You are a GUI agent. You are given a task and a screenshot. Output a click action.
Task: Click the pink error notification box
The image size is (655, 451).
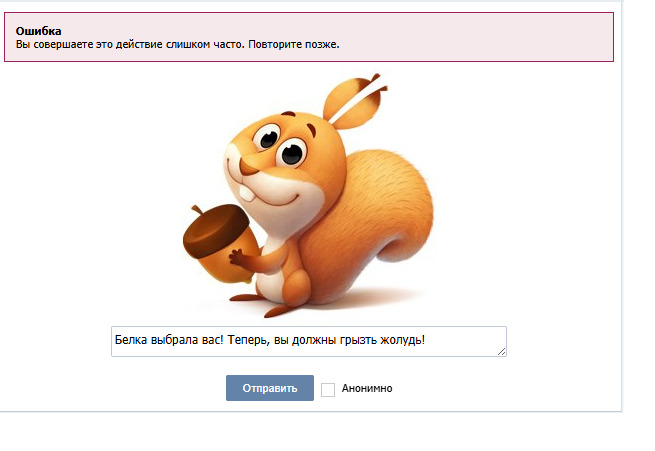point(309,37)
